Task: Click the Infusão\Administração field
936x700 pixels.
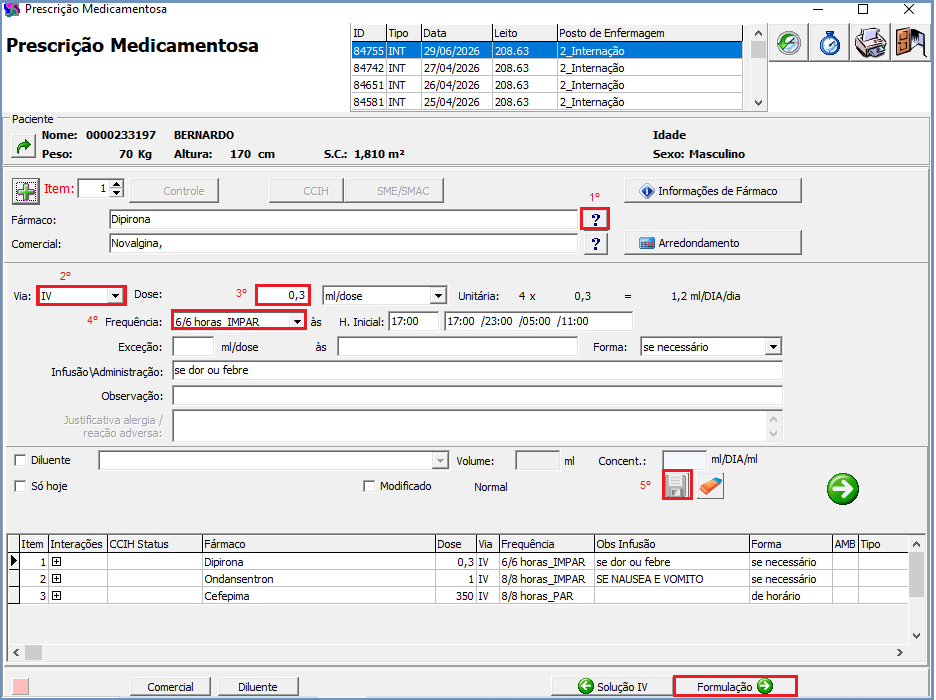Action: 477,371
